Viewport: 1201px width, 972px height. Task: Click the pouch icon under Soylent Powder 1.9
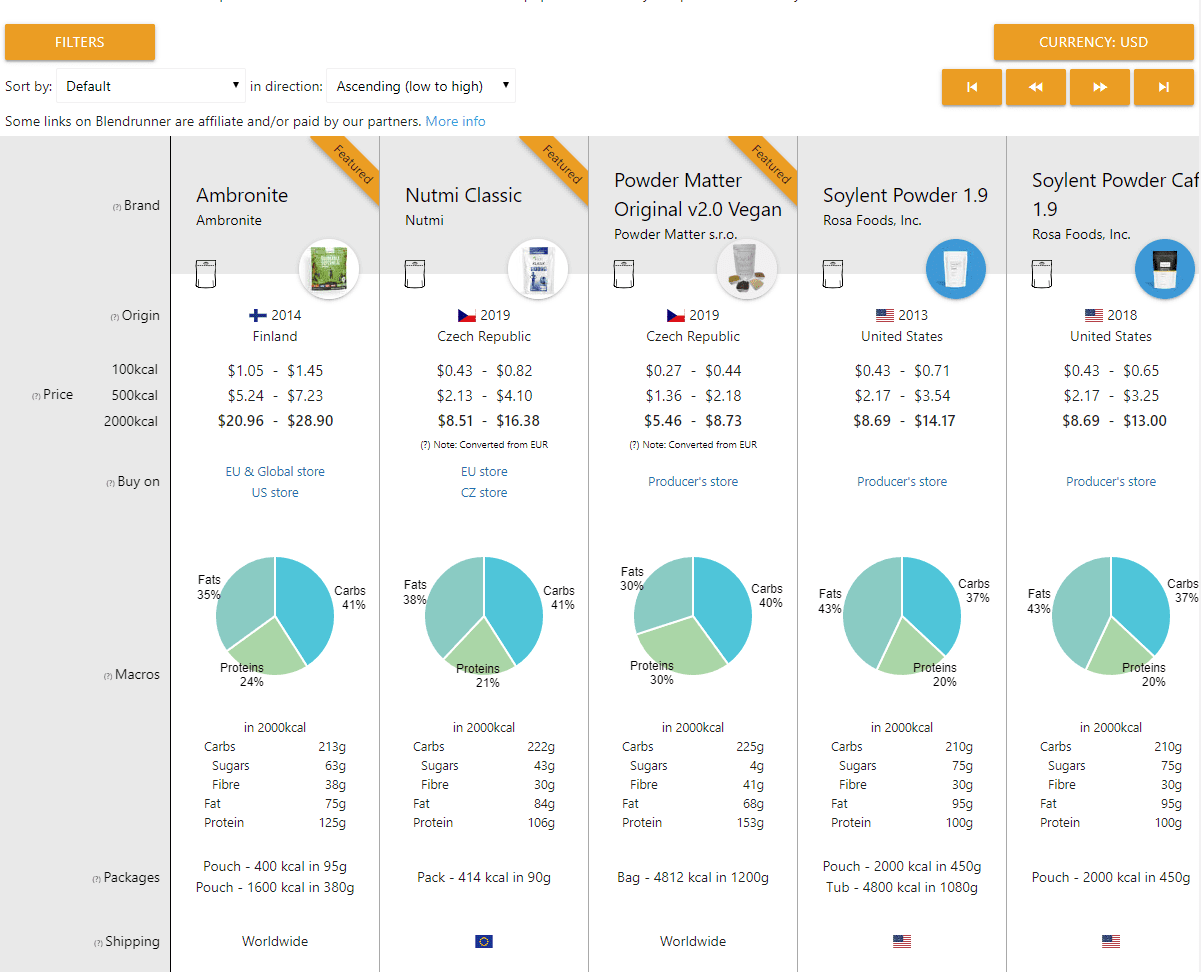pos(832,273)
